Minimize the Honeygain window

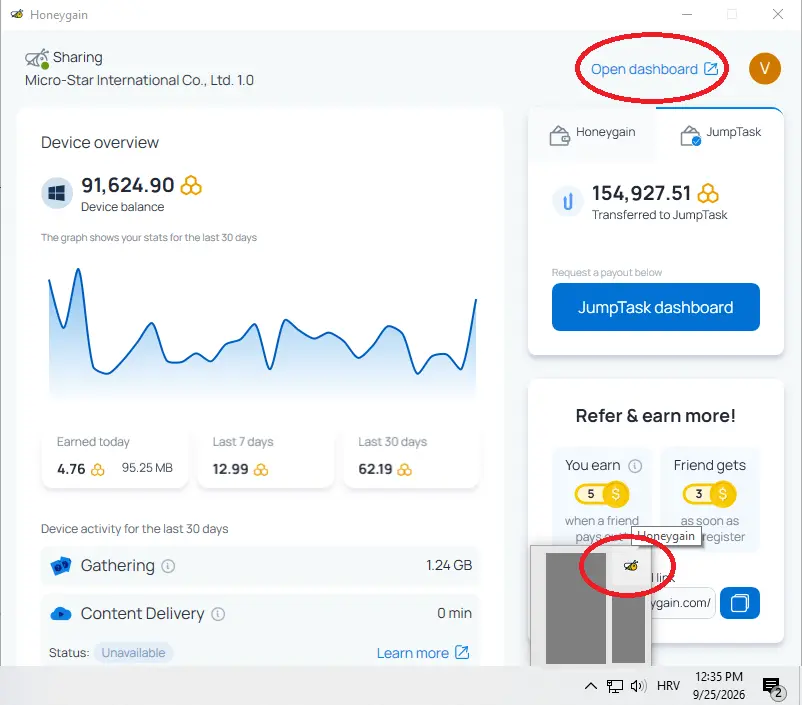tap(687, 14)
